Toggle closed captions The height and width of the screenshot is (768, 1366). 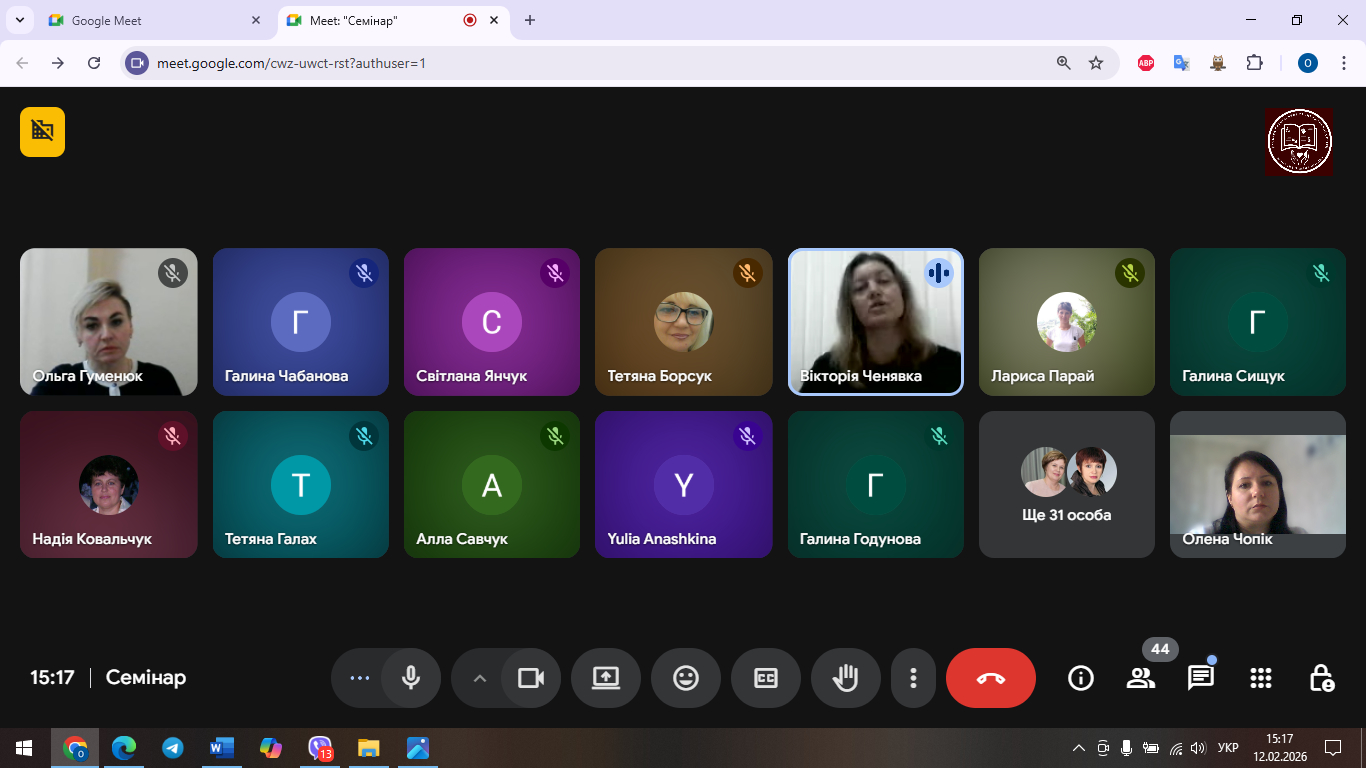[766, 678]
